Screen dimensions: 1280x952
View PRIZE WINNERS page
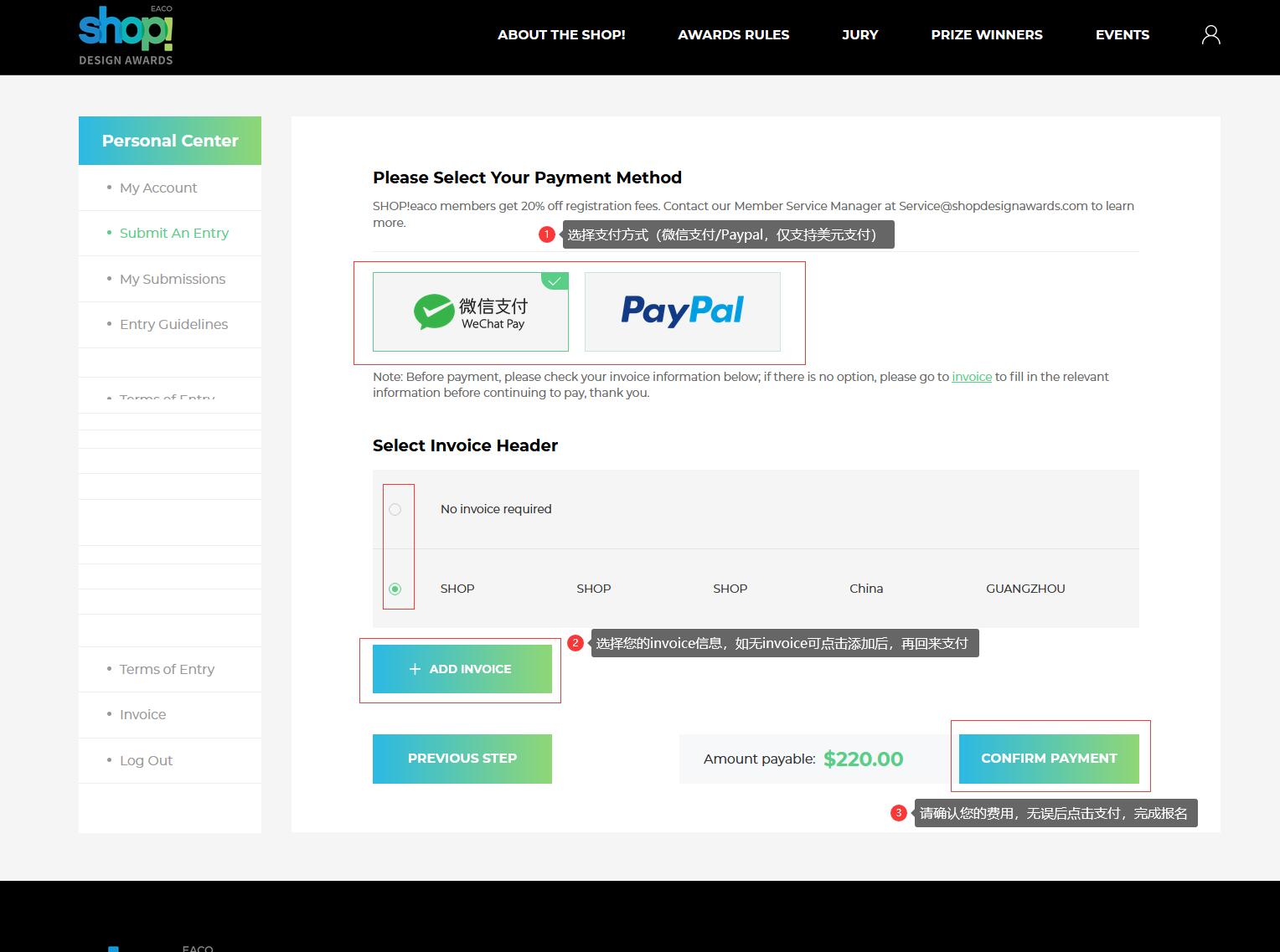pos(986,35)
